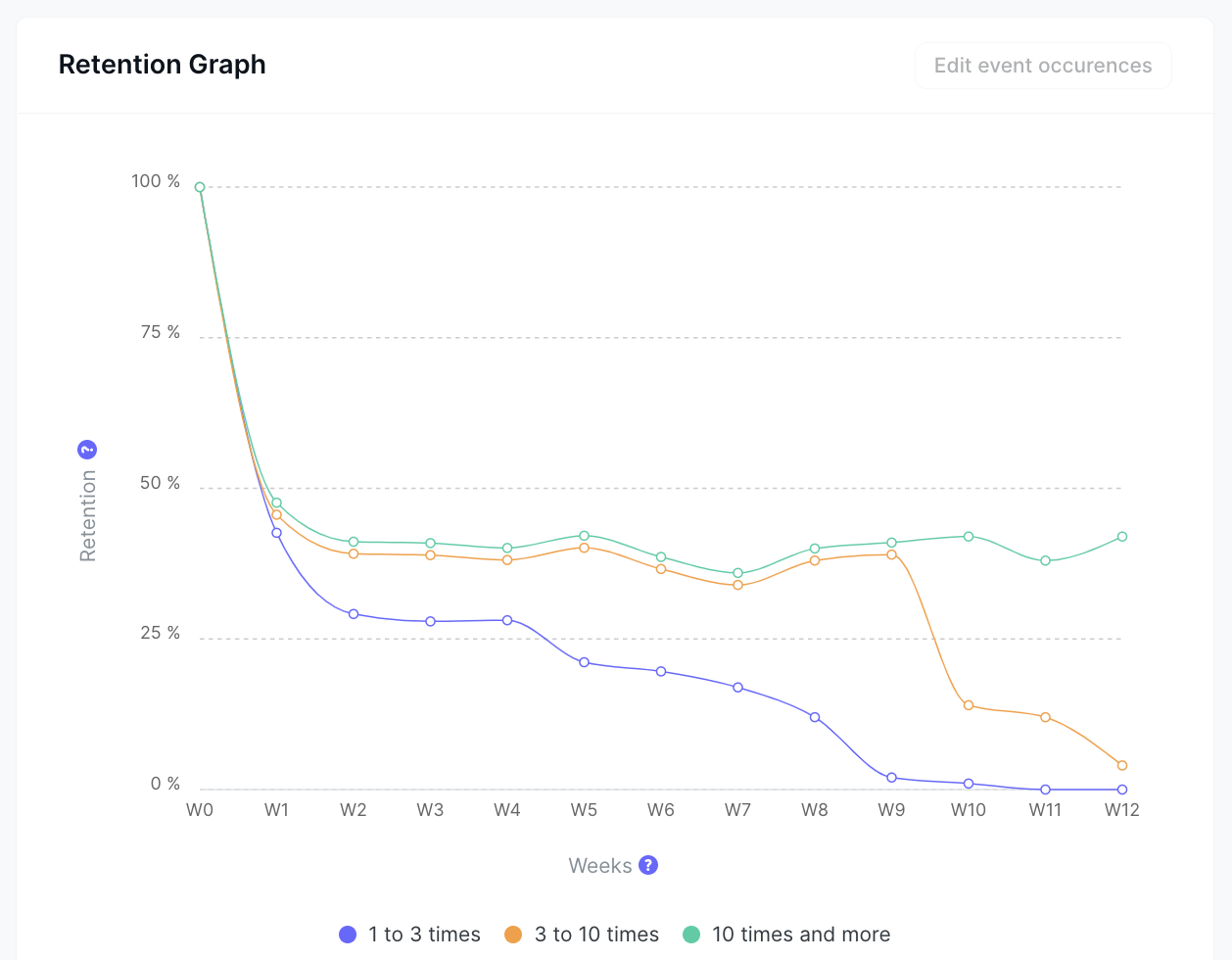Click the help icon above Retention label

pyautogui.click(x=87, y=450)
